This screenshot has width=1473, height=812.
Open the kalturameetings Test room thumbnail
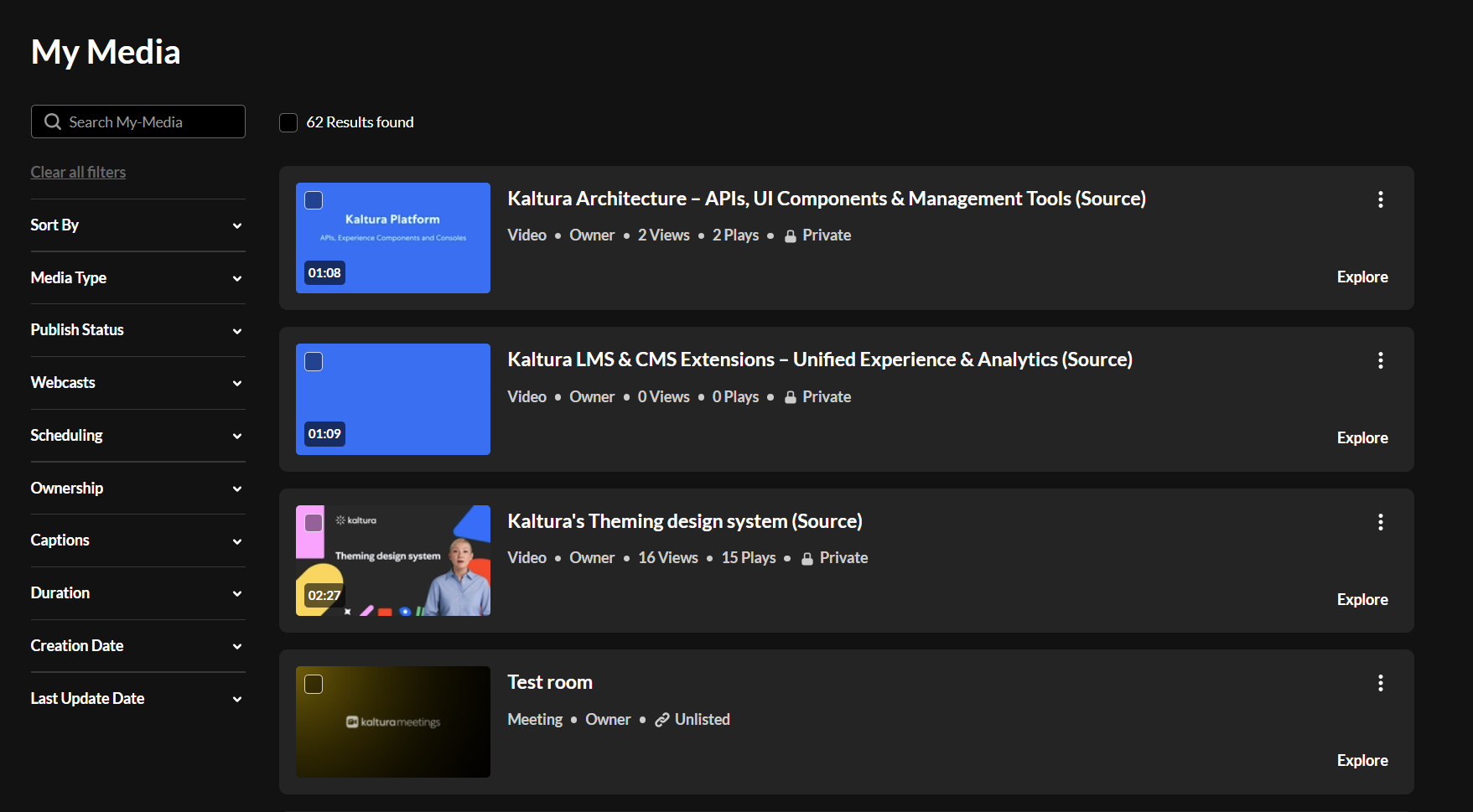coord(393,721)
